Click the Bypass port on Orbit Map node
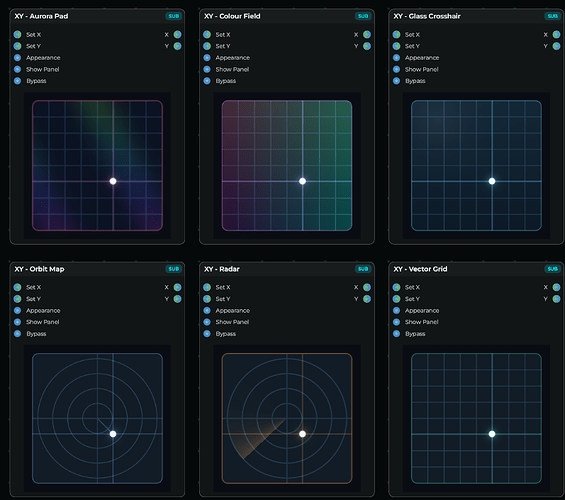This screenshot has width=565, height=500. coord(17,334)
